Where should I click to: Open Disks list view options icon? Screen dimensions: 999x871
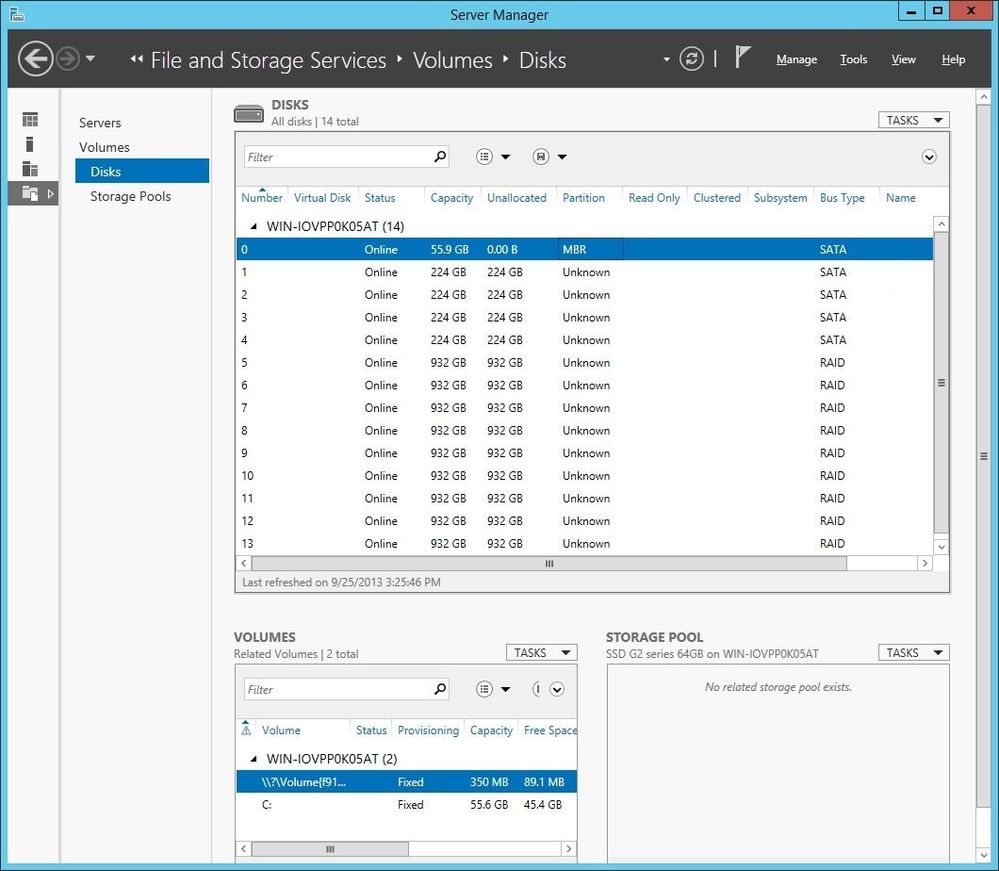coord(484,157)
